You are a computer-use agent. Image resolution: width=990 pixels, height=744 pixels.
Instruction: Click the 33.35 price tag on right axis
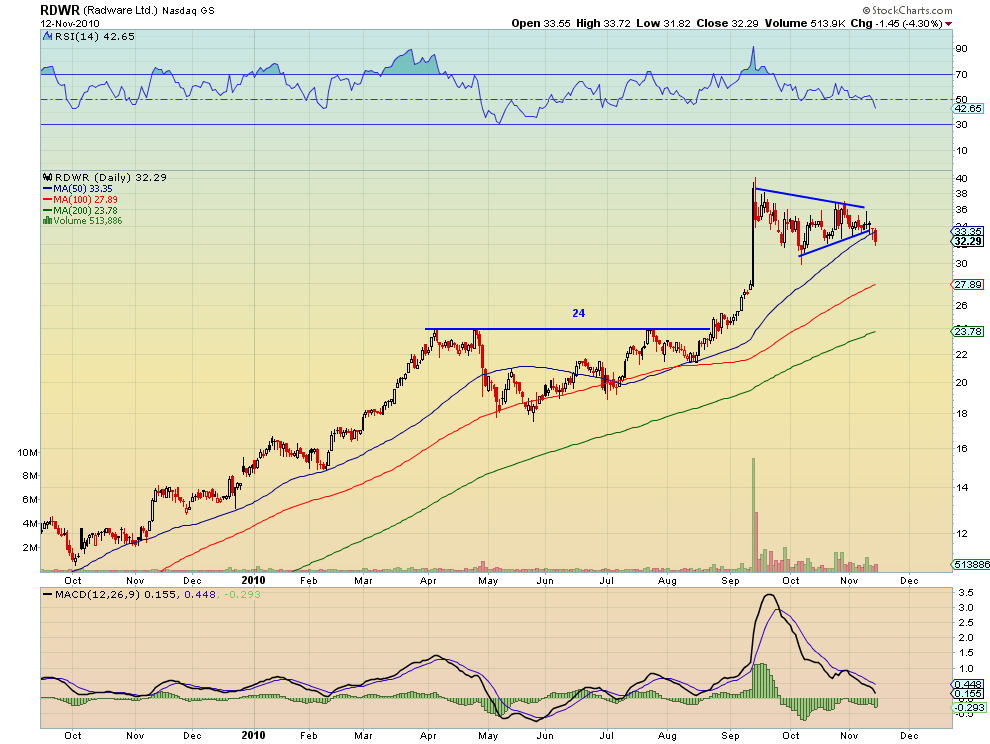pos(967,232)
